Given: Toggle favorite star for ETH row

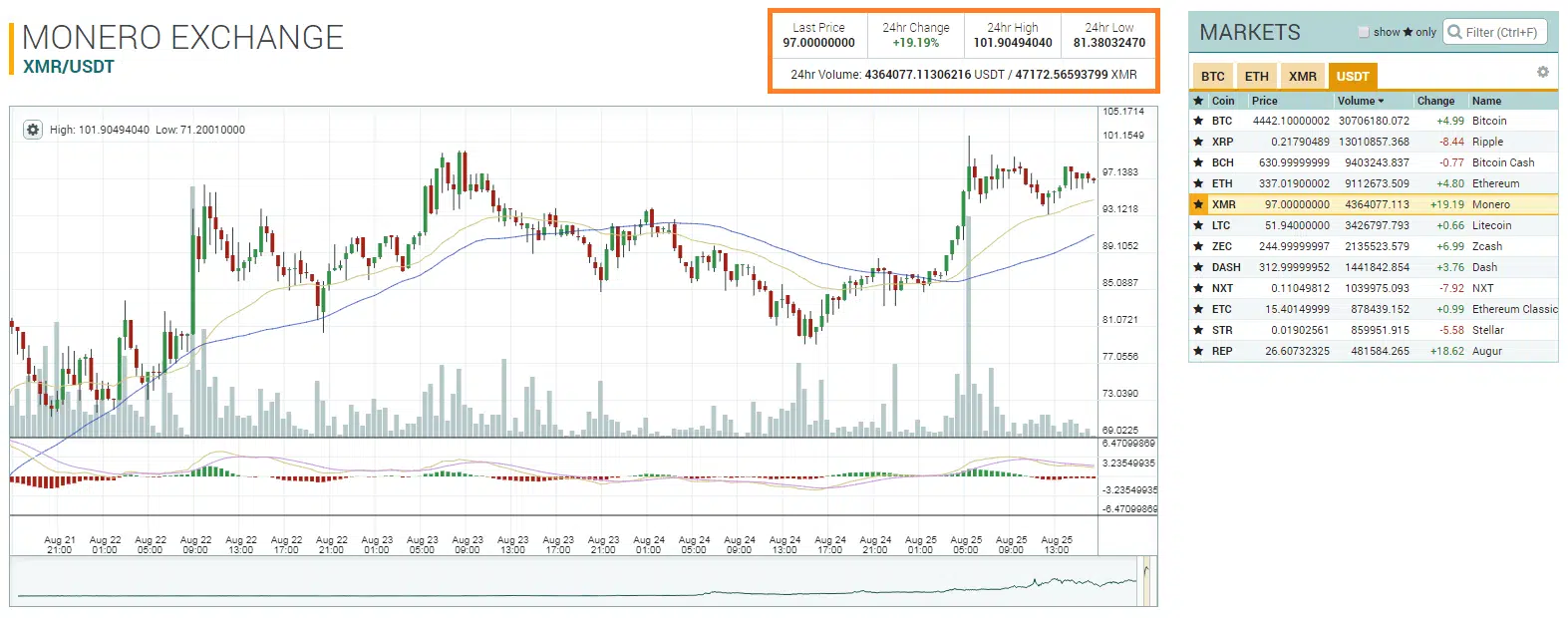Looking at the screenshot, I should point(1198,183).
